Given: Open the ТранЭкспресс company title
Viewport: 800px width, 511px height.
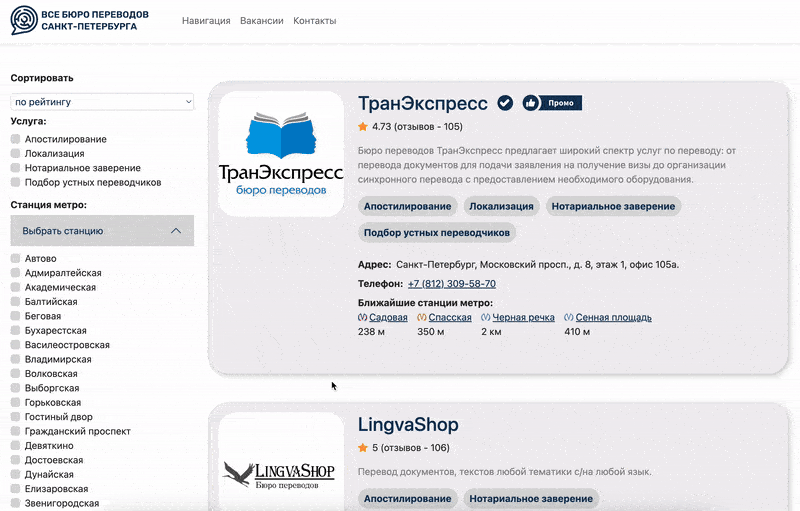Looking at the screenshot, I should [422, 103].
